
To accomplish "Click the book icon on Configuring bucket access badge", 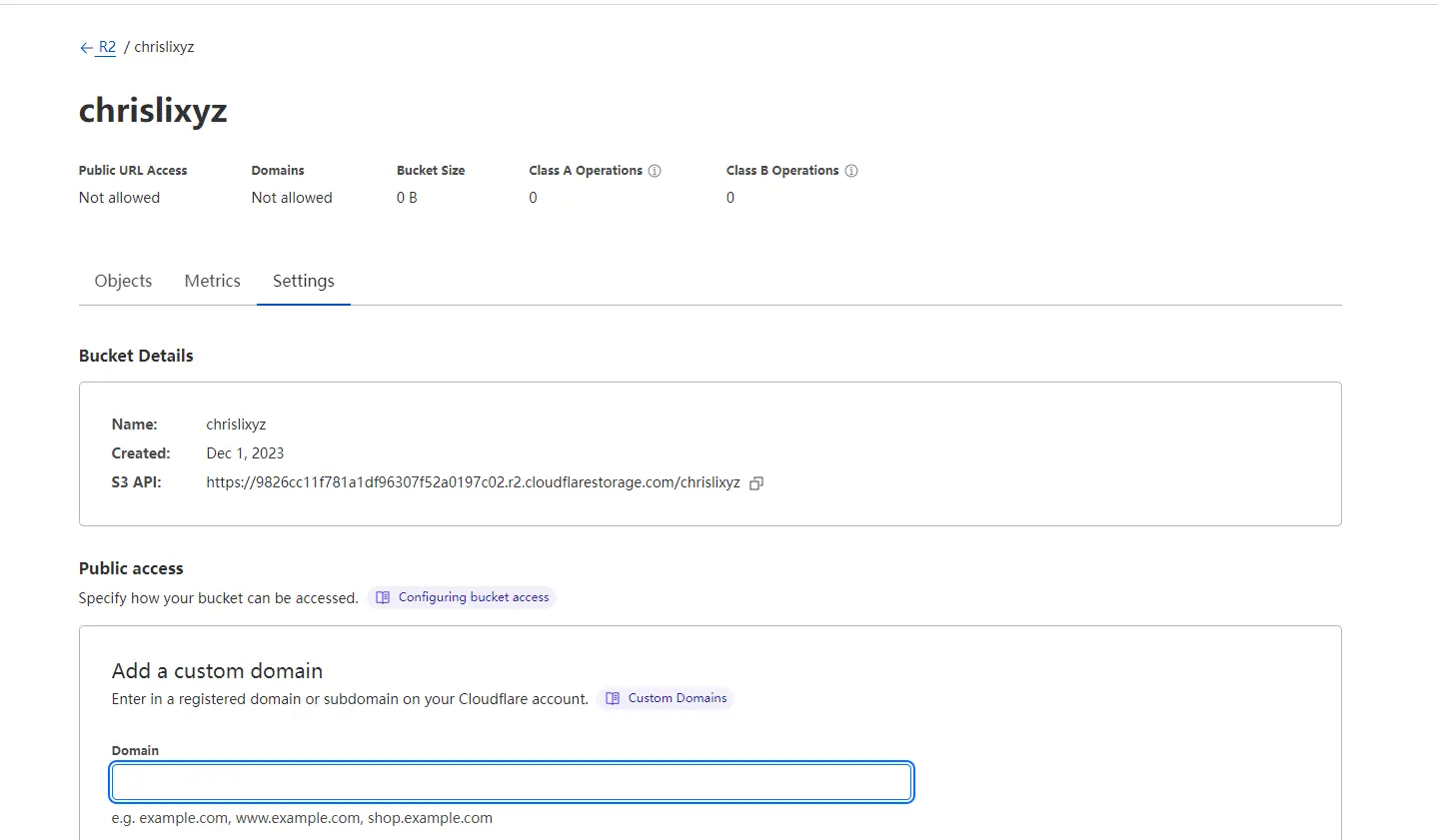I will click(383, 596).
